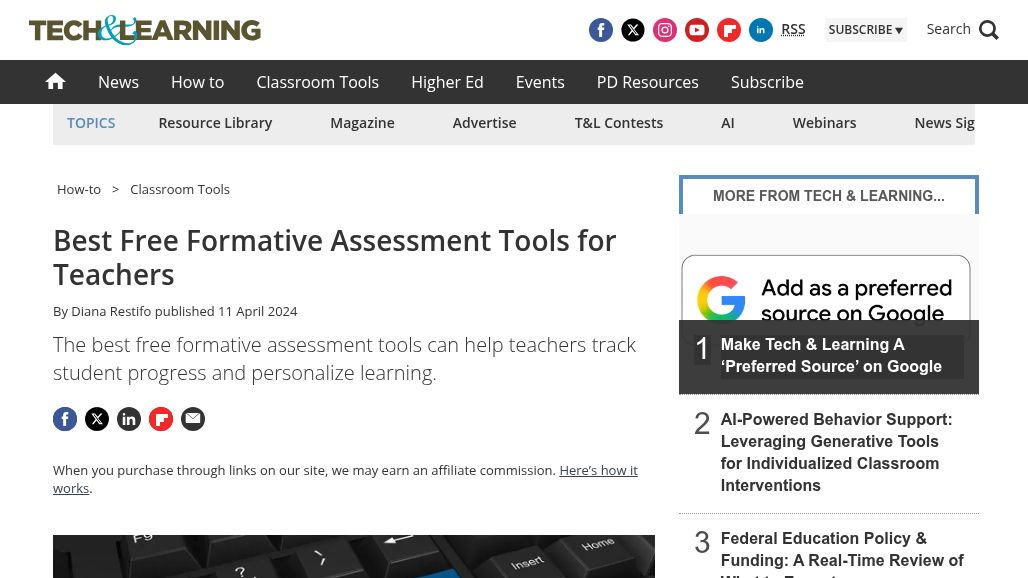Go to homepage via house icon
This screenshot has height=578, width=1028.
click(55, 81)
